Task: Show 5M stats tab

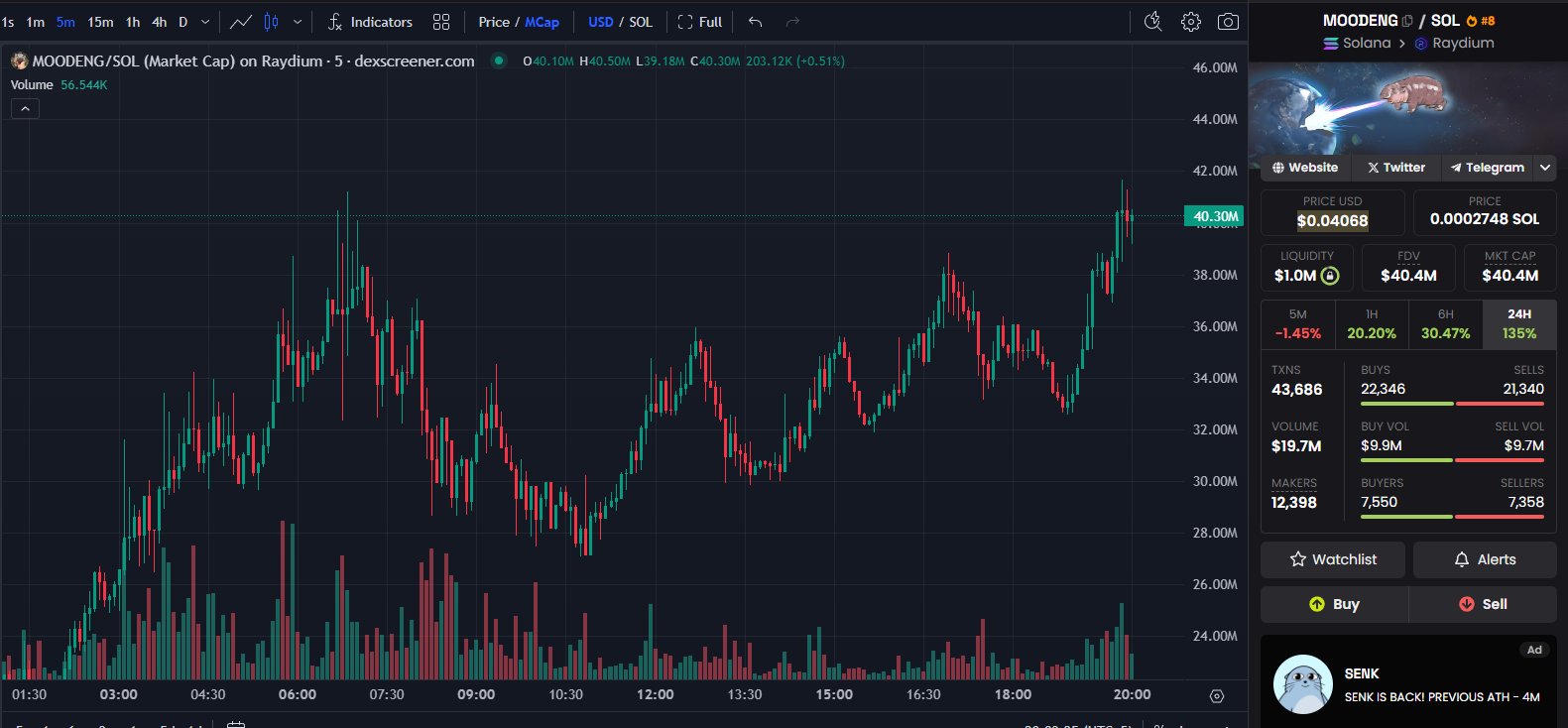Action: point(1297,323)
